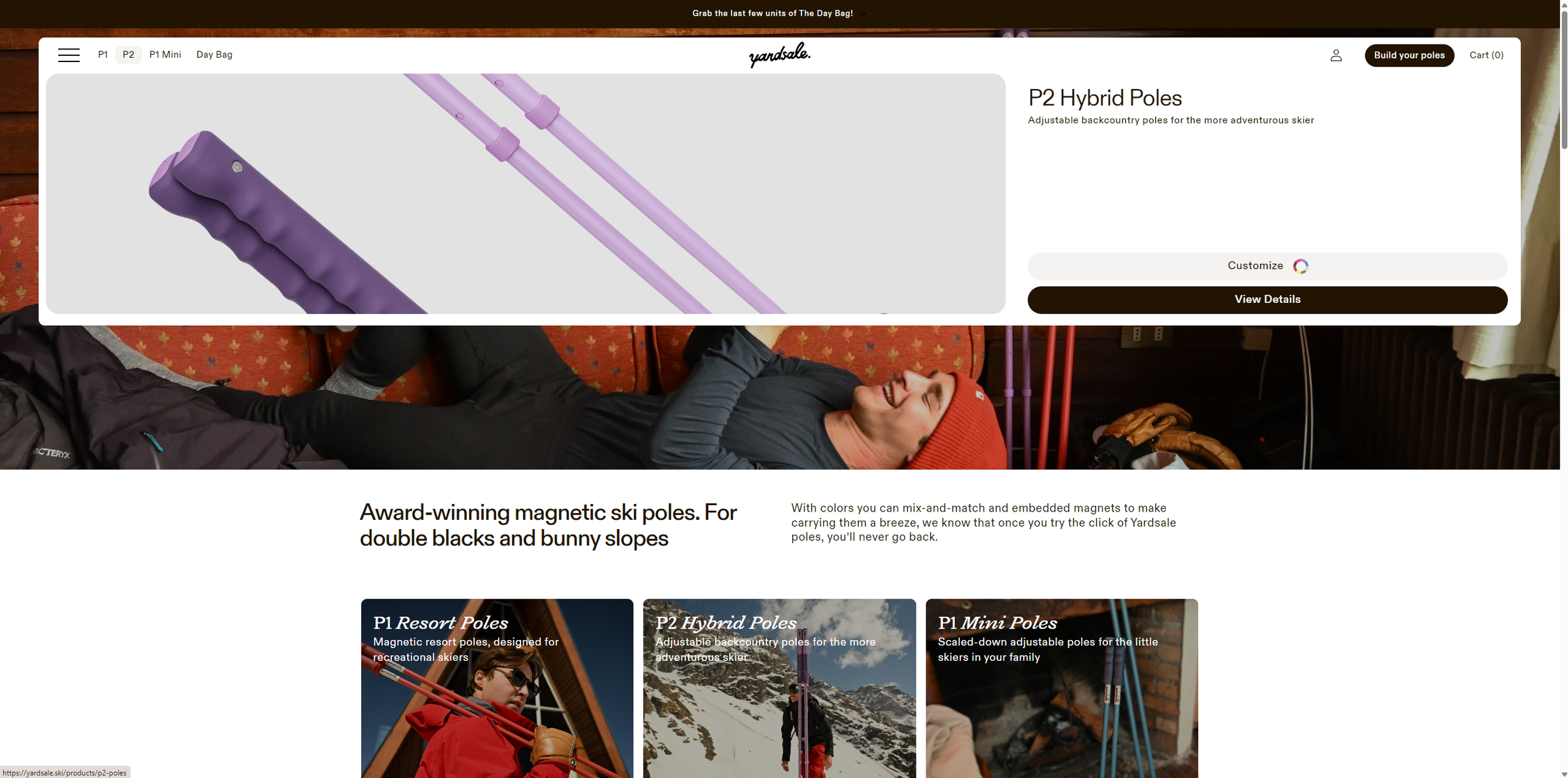The image size is (1568, 778).
Task: Open the P1 Mini nav link
Action: 165,55
